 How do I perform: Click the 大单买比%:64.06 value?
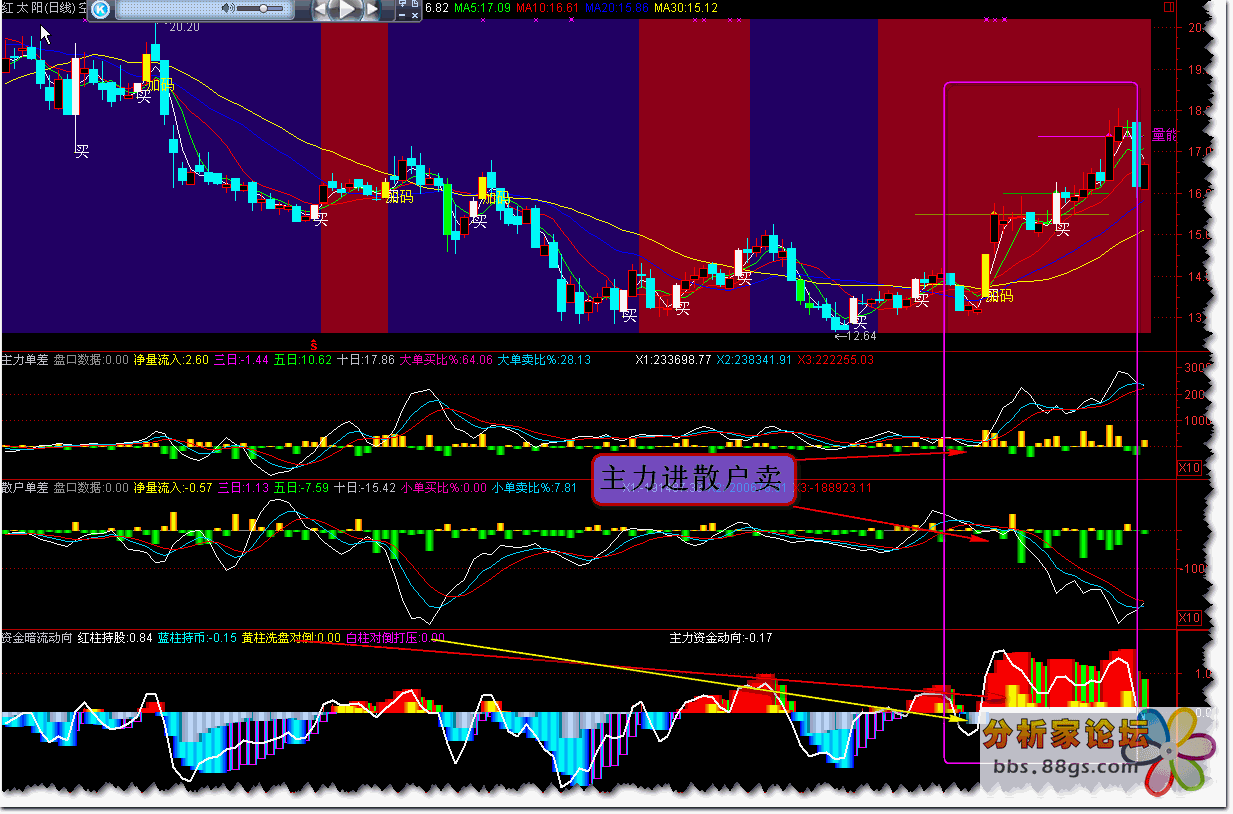coord(445,360)
